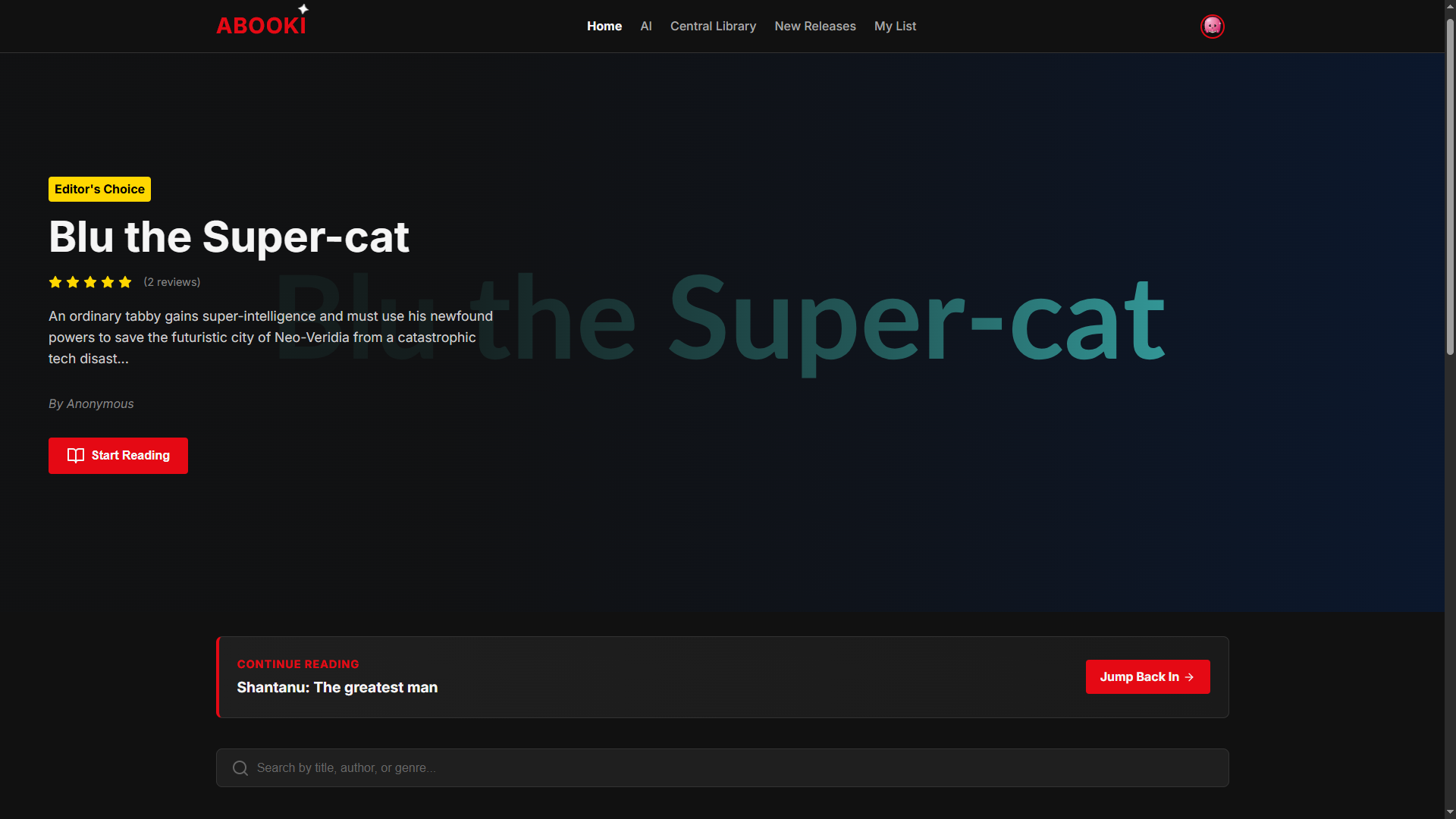The width and height of the screenshot is (1456, 819).
Task: Go to the Home tab
Action: [x=604, y=27]
